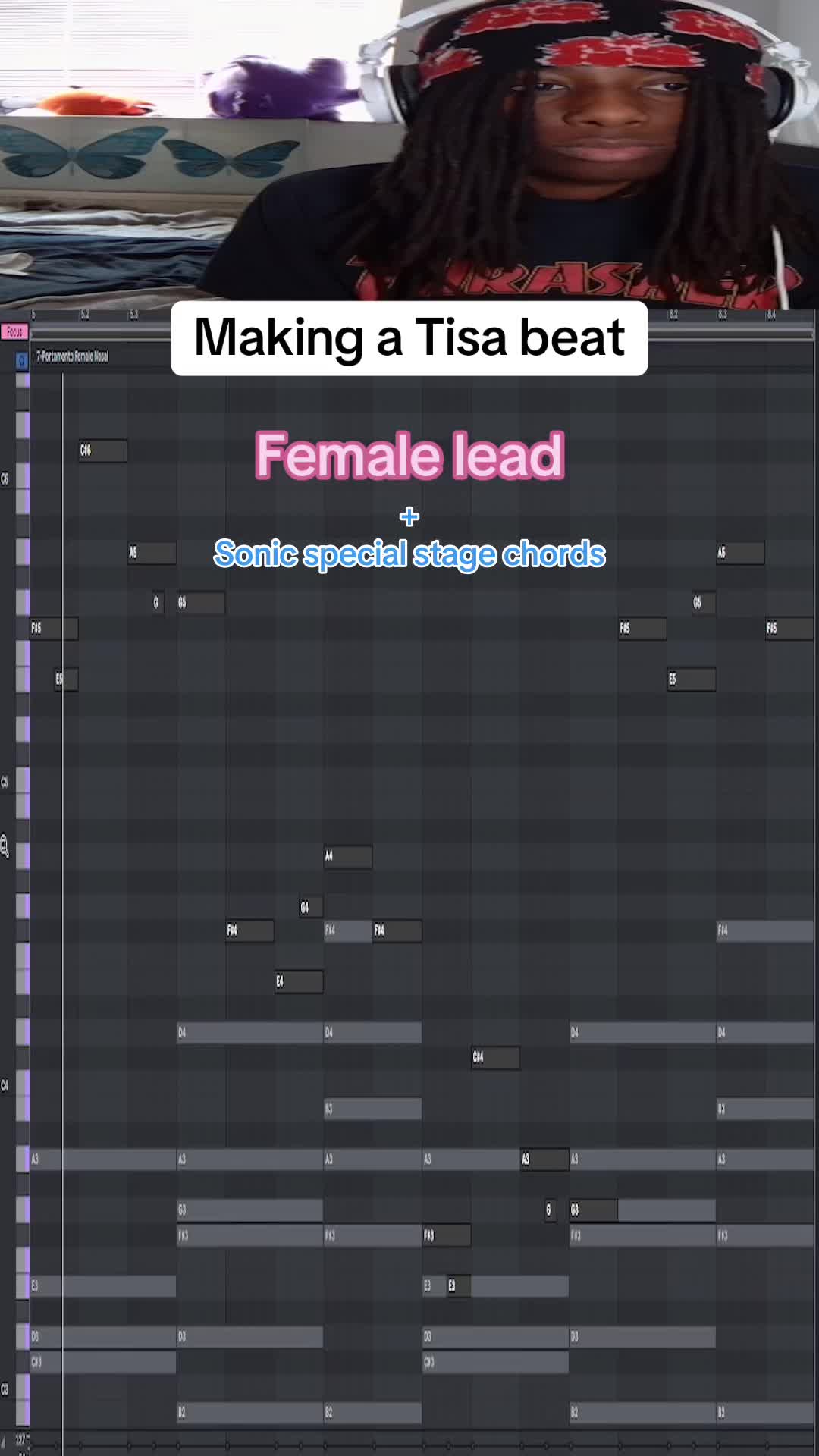Select the E5 note below marker 8.2
The height and width of the screenshot is (1456, 819).
[692, 679]
